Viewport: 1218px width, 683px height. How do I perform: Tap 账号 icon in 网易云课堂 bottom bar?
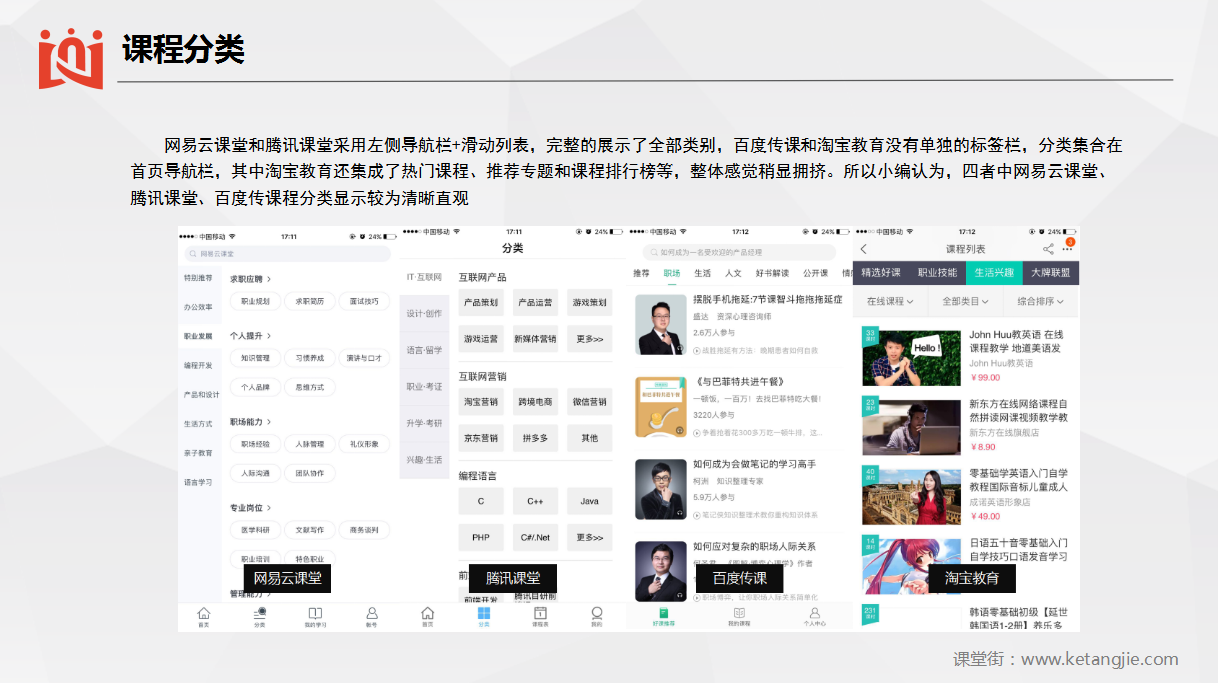pyautogui.click(x=371, y=616)
